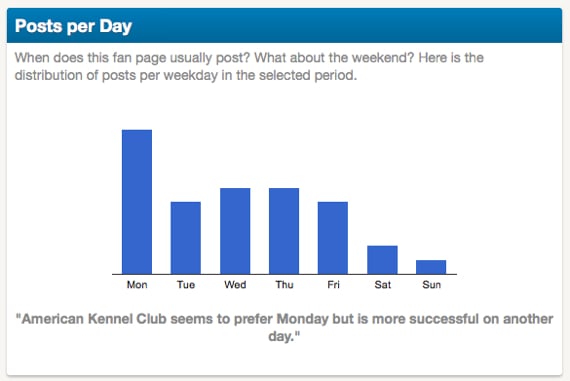570x381 pixels.
Task: Click the blue panel header bar
Action: pos(284,25)
